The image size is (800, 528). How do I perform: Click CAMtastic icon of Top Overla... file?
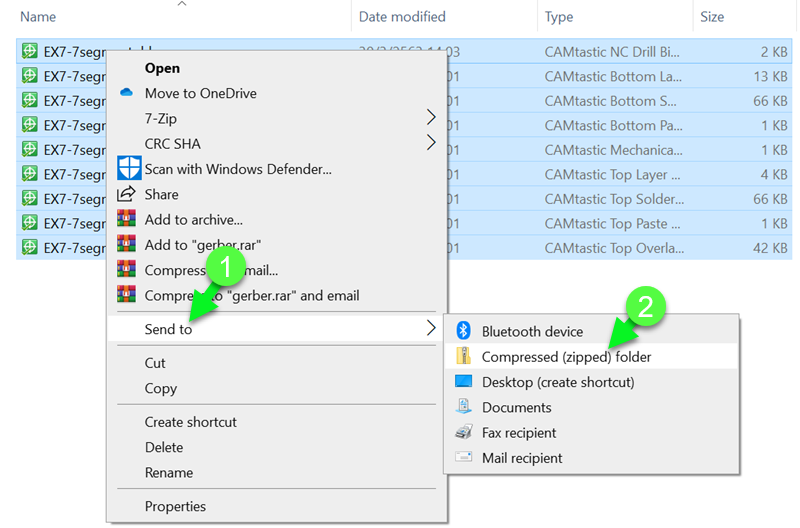click(x=30, y=247)
